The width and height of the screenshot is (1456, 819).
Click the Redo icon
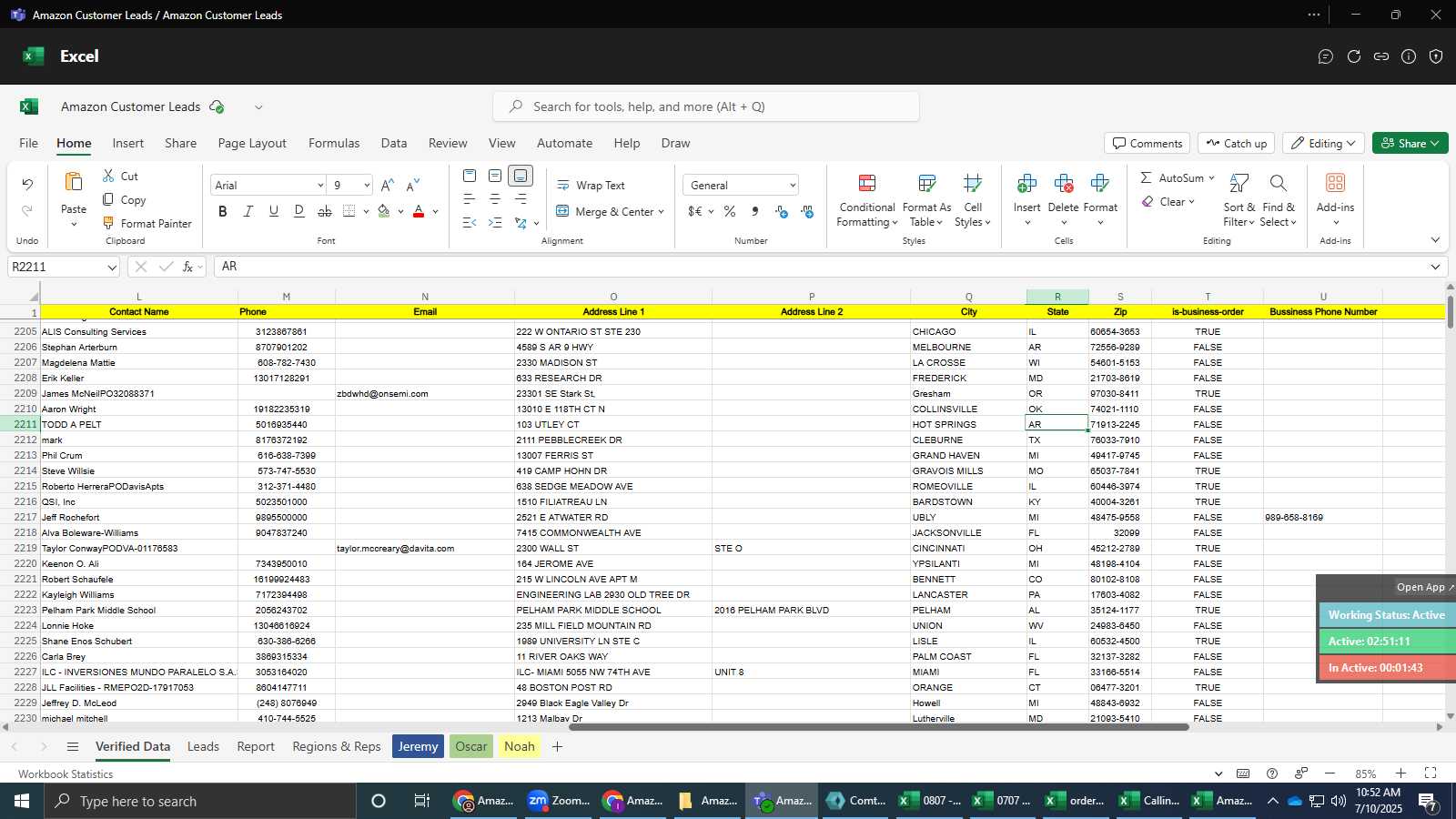tap(27, 210)
